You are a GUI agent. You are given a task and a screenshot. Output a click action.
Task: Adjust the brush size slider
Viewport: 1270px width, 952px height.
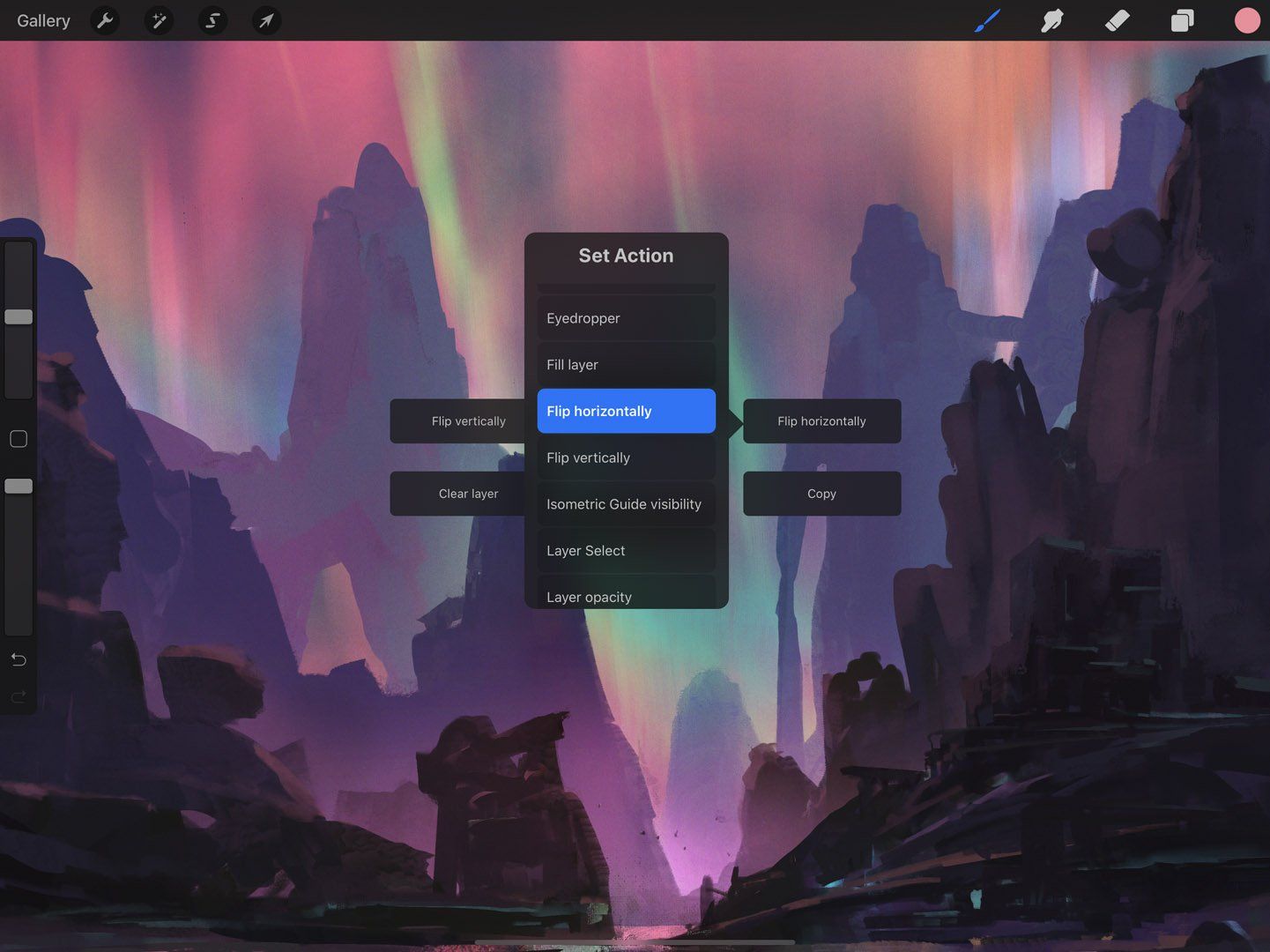coord(18,316)
